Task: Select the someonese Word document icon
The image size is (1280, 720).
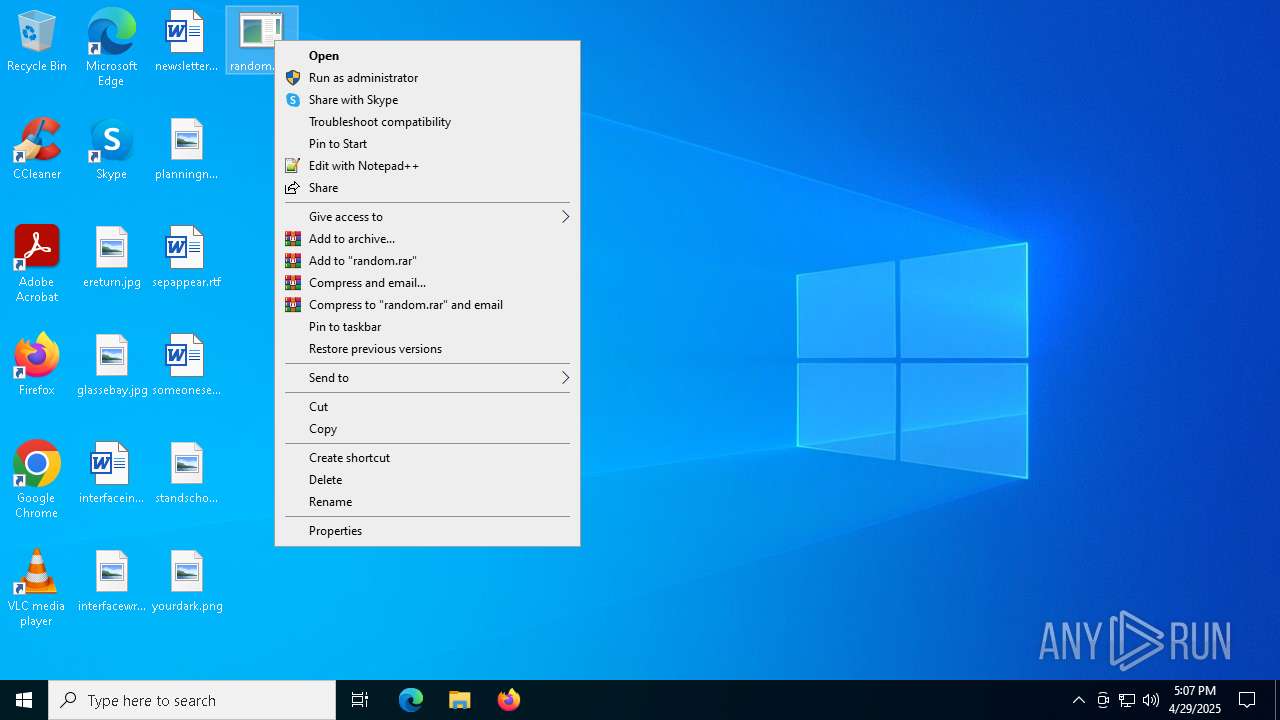Action: 186,365
